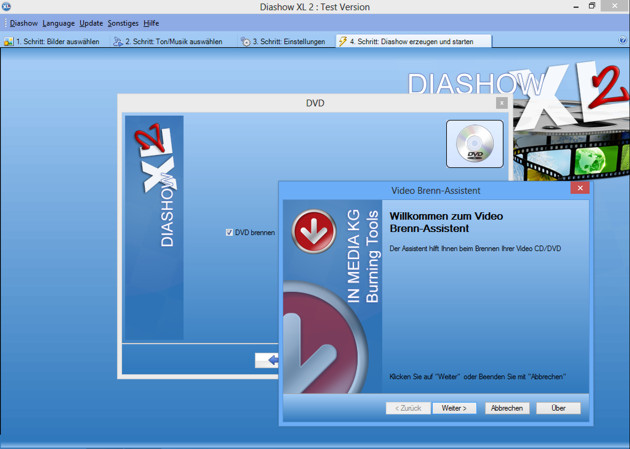Click the help icon beside the step tabs

tap(622, 40)
